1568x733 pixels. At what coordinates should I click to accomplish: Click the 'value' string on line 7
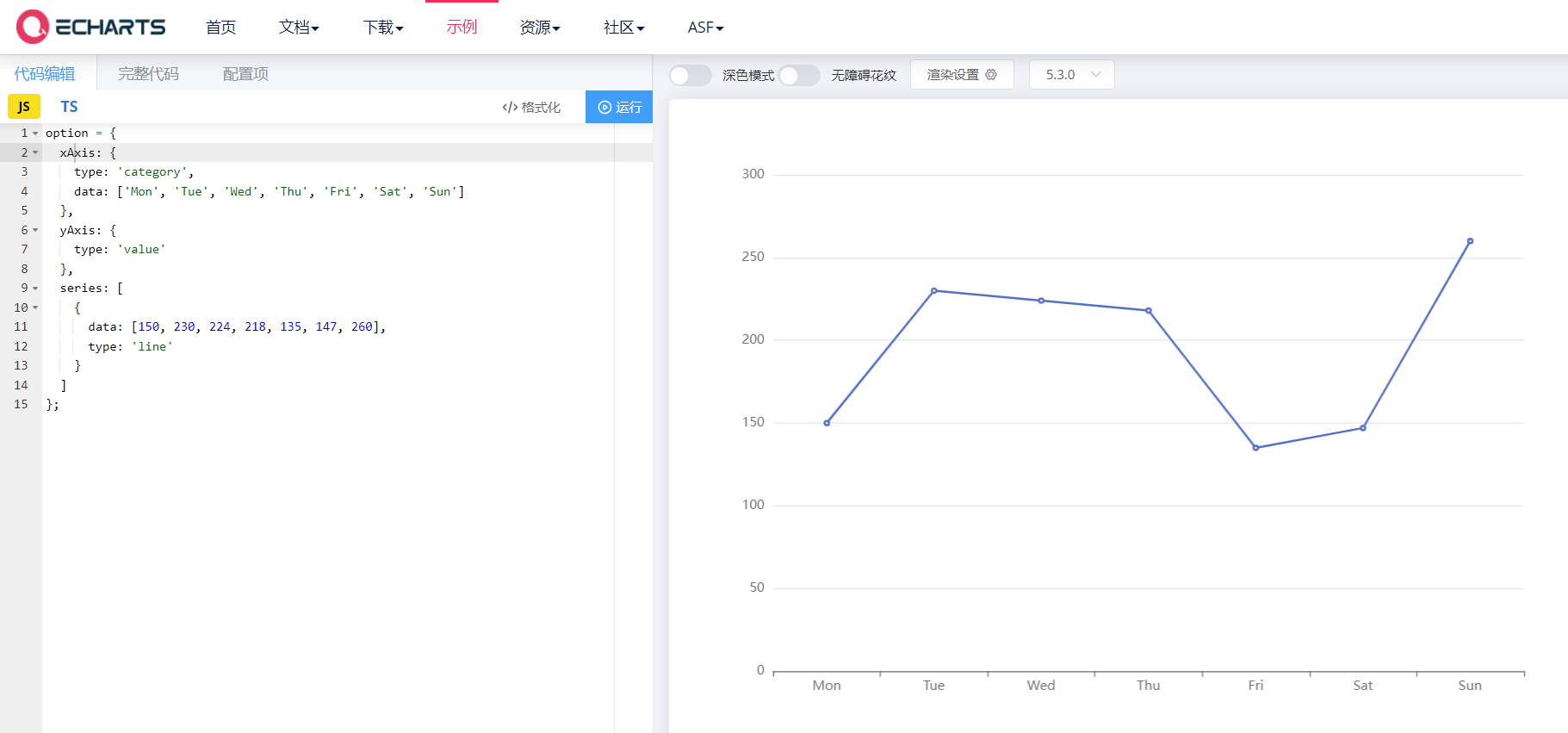click(x=141, y=250)
